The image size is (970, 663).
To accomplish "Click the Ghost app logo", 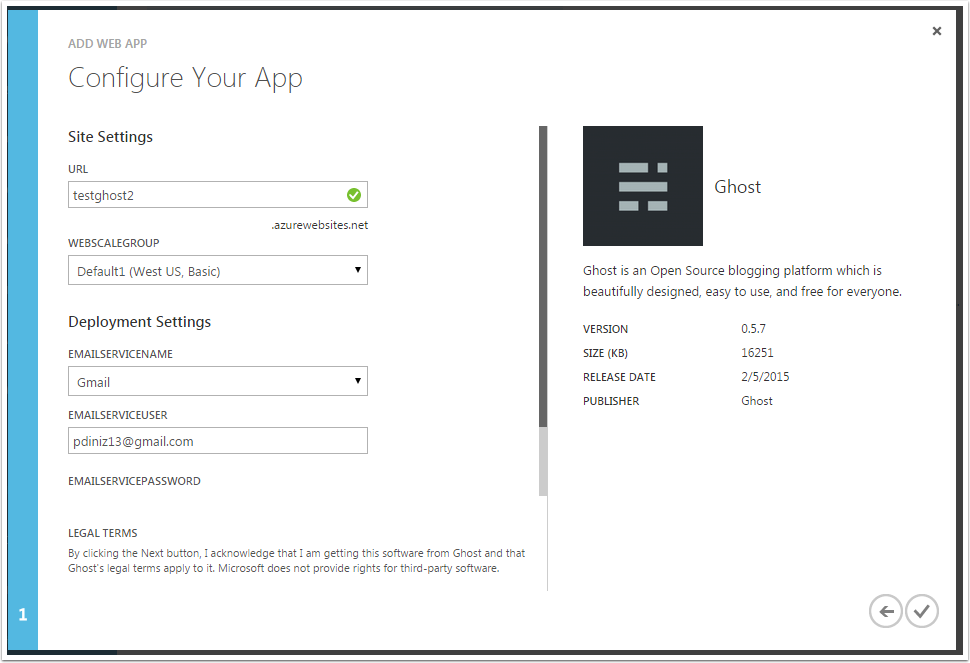I will (x=643, y=186).
